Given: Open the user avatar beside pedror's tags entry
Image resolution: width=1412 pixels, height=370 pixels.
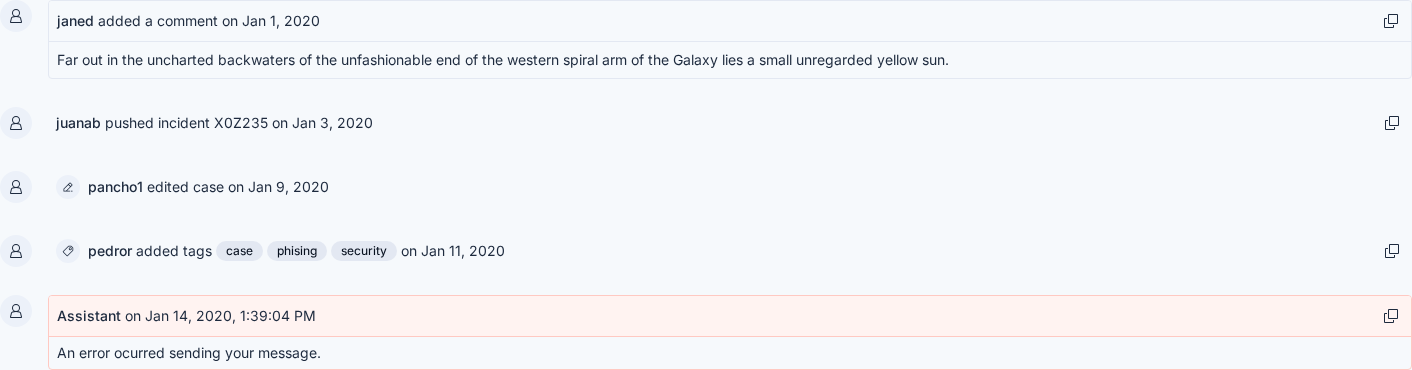Looking at the screenshot, I should click(x=16, y=251).
